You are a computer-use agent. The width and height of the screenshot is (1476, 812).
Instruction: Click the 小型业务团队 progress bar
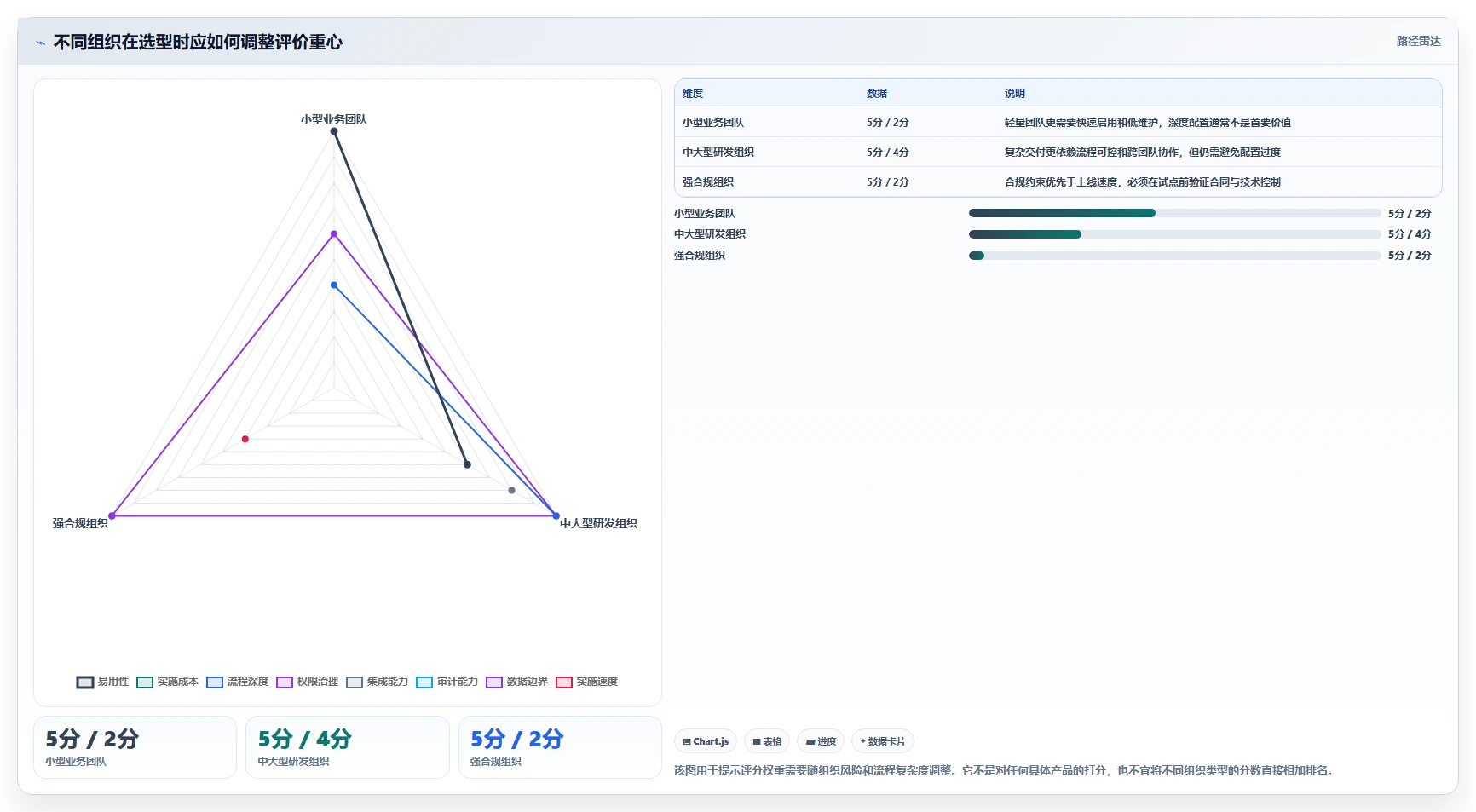[x=1174, y=213]
